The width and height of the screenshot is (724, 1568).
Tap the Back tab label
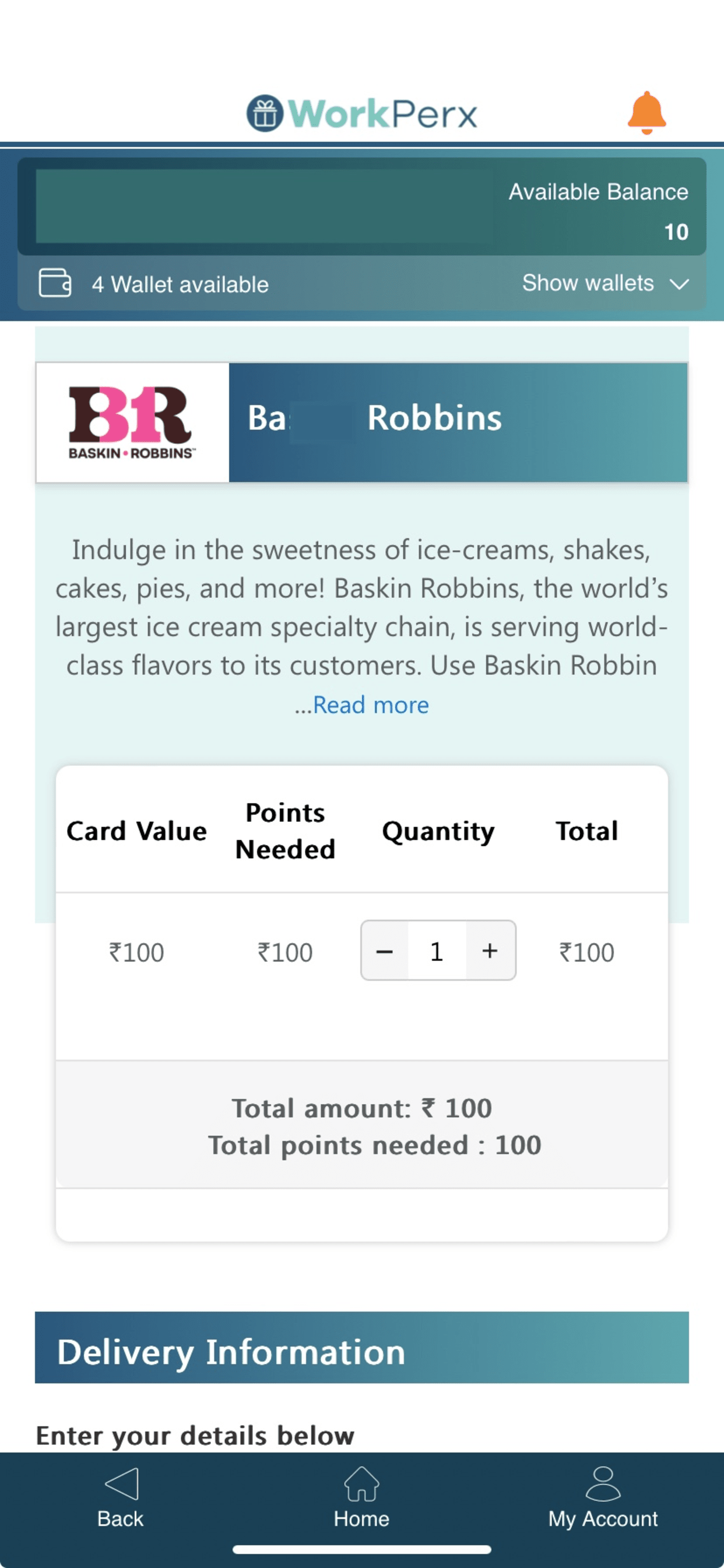tap(121, 1518)
